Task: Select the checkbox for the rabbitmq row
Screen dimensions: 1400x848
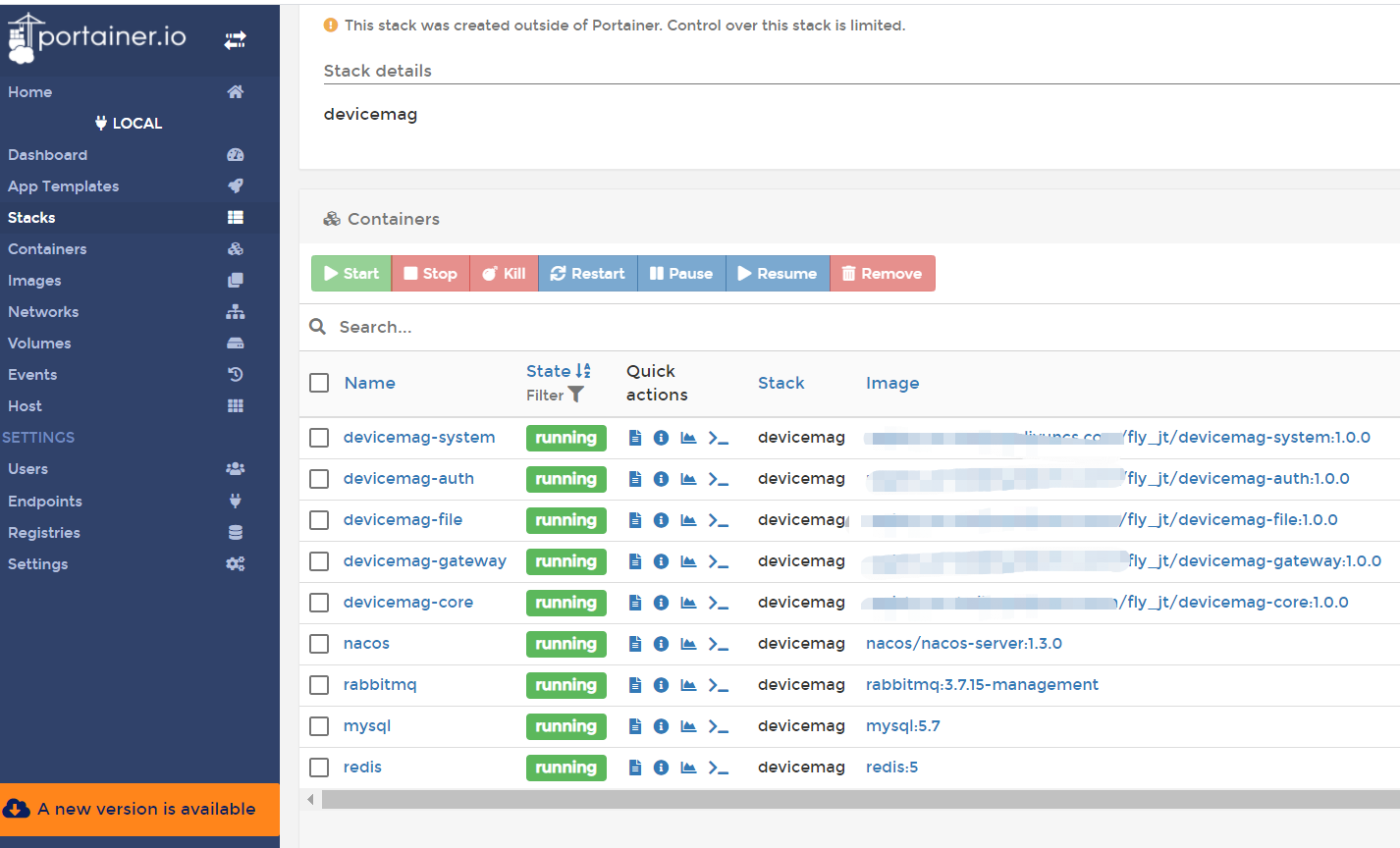Action: click(x=319, y=685)
